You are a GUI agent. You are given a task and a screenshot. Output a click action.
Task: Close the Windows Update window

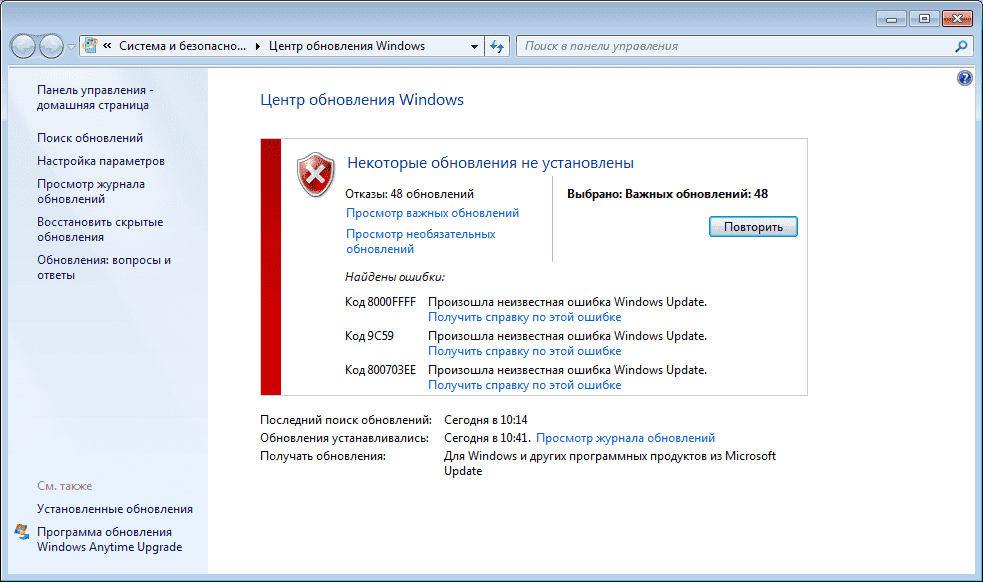(x=957, y=19)
